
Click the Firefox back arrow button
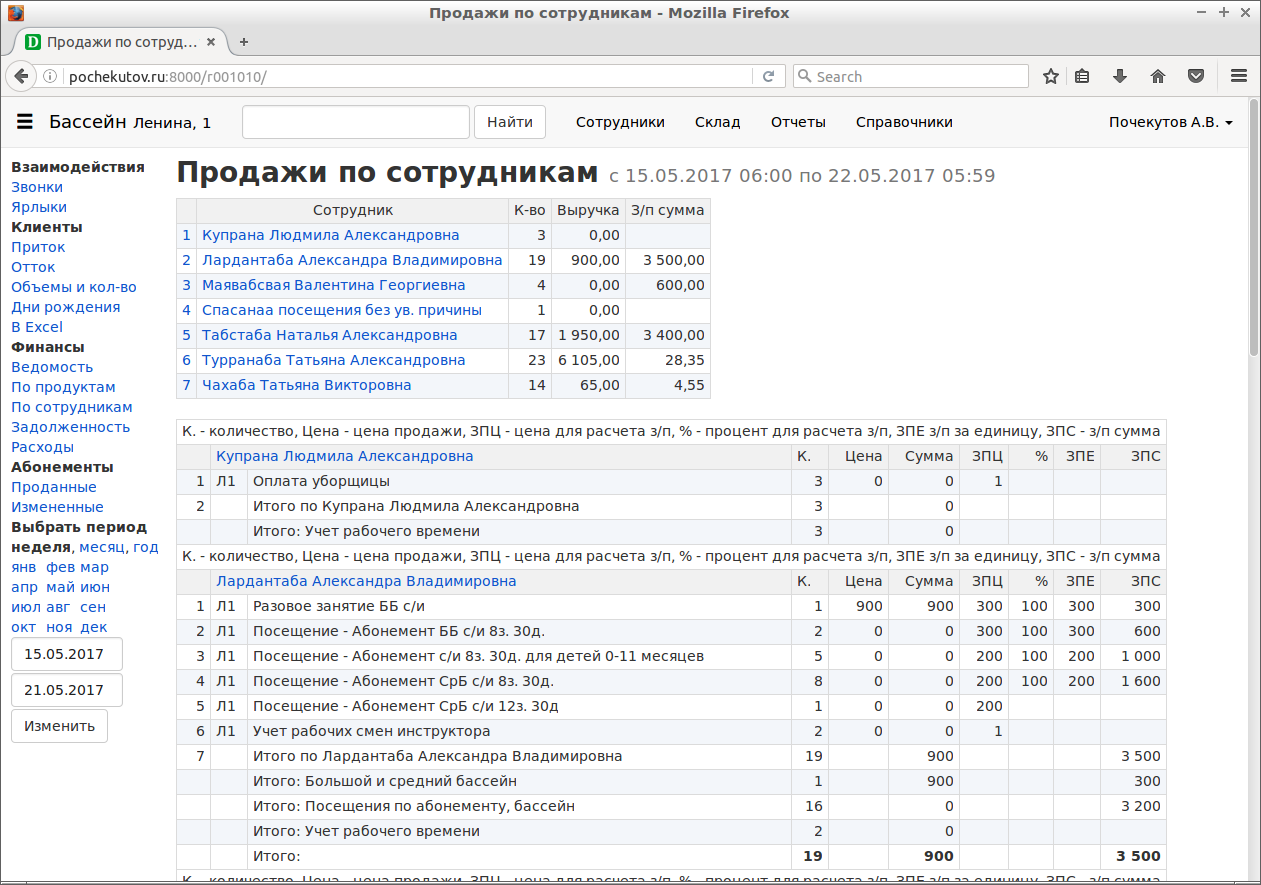tap(21, 76)
